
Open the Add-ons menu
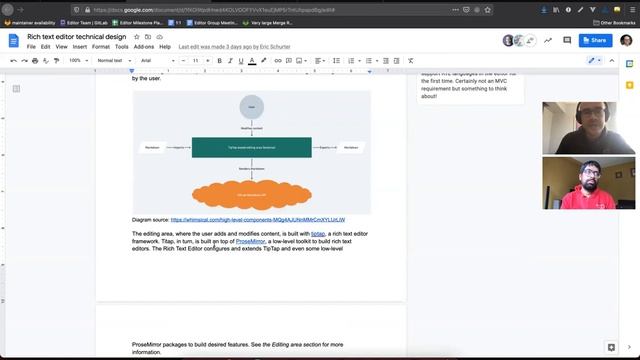[x=144, y=47]
